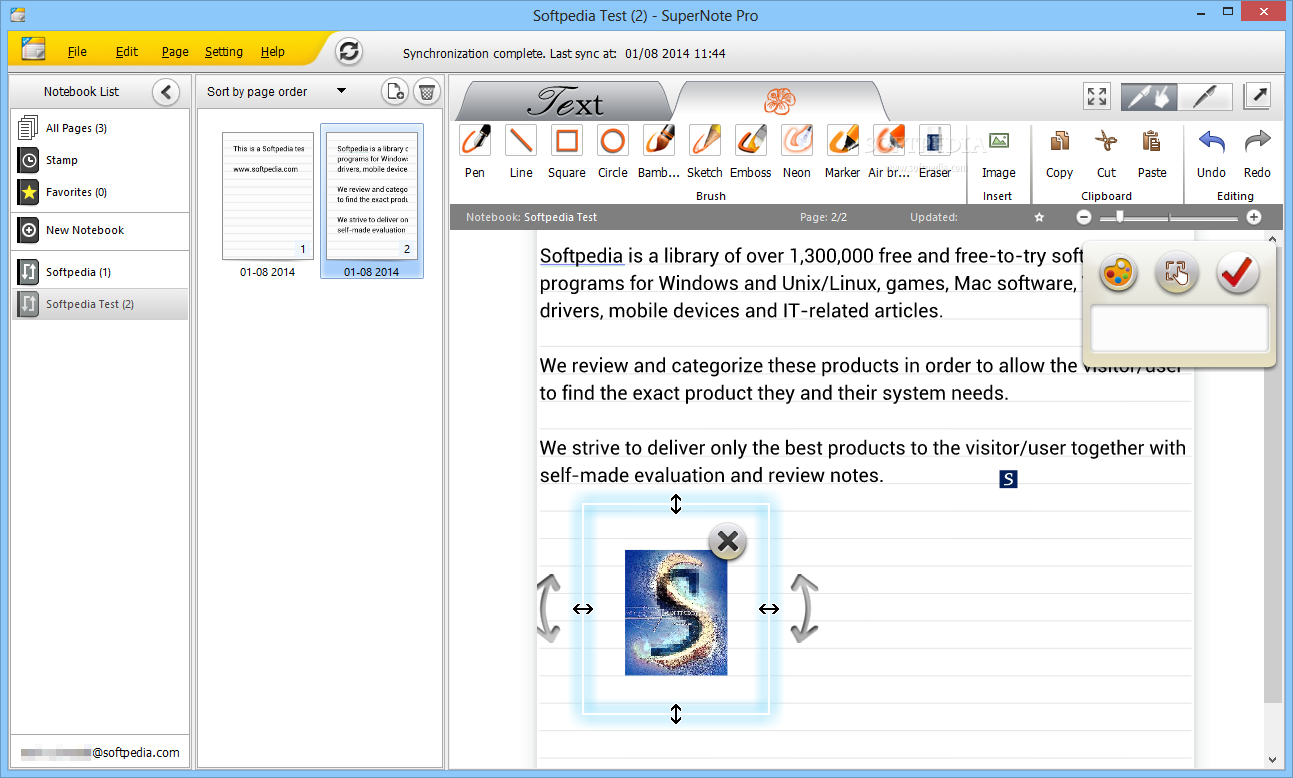The image size is (1293, 778).
Task: Select the Line brush tool
Action: 521,151
